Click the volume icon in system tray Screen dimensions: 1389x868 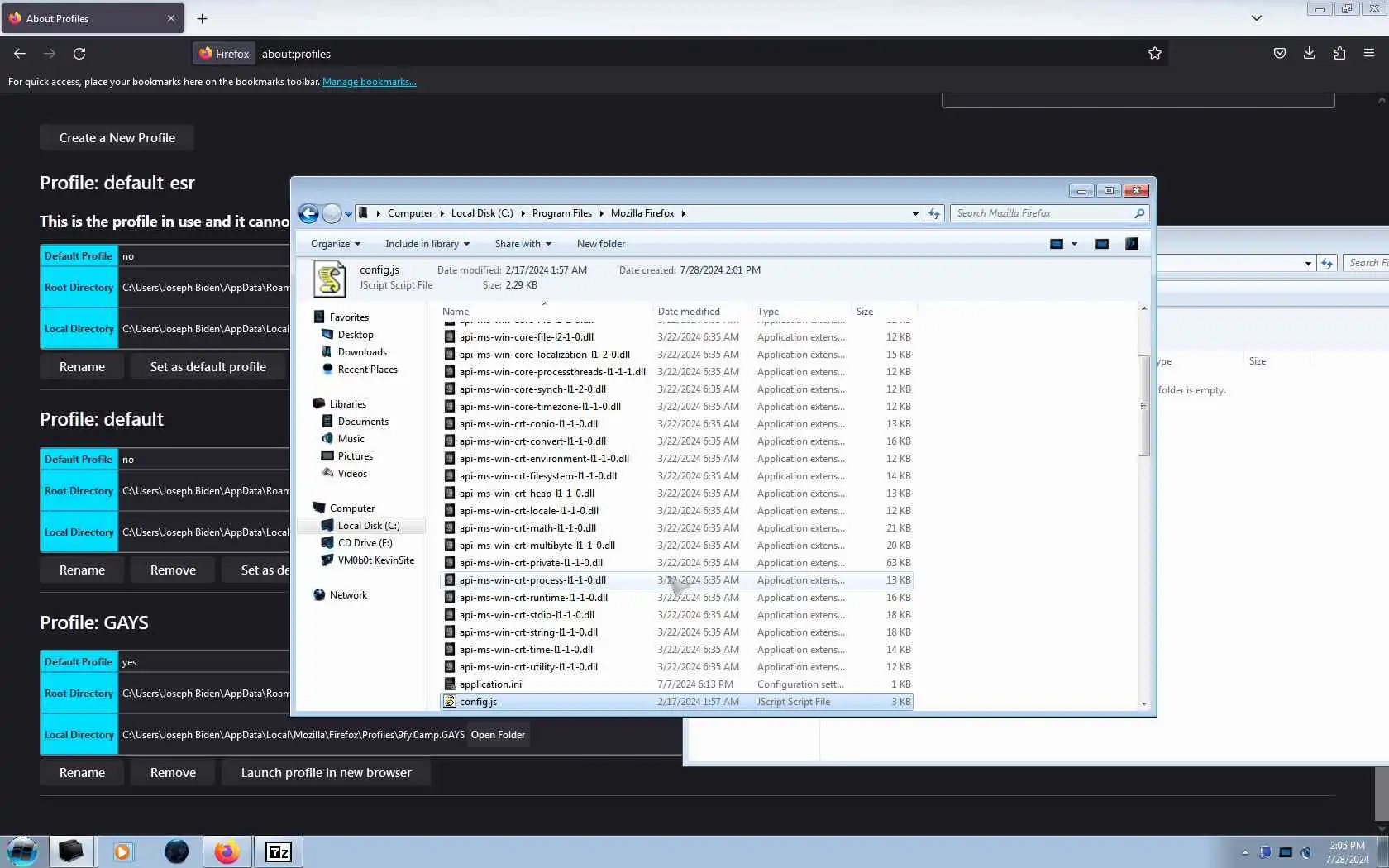click(x=1305, y=852)
